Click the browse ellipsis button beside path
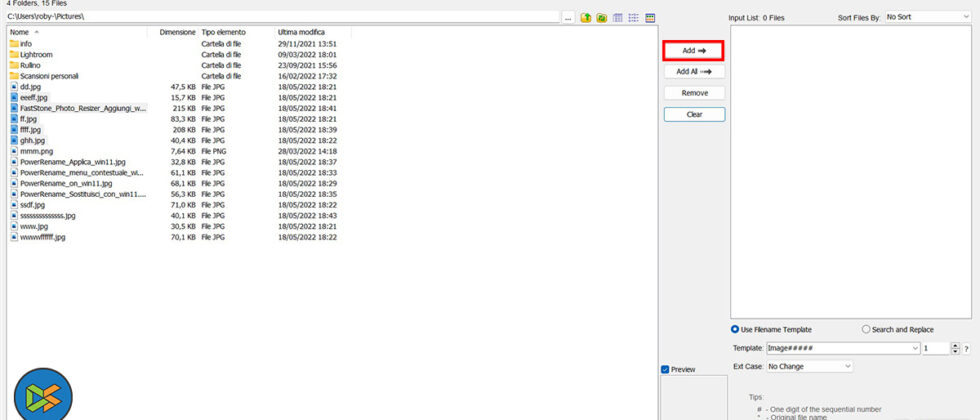This screenshot has height=420, width=980. click(568, 18)
